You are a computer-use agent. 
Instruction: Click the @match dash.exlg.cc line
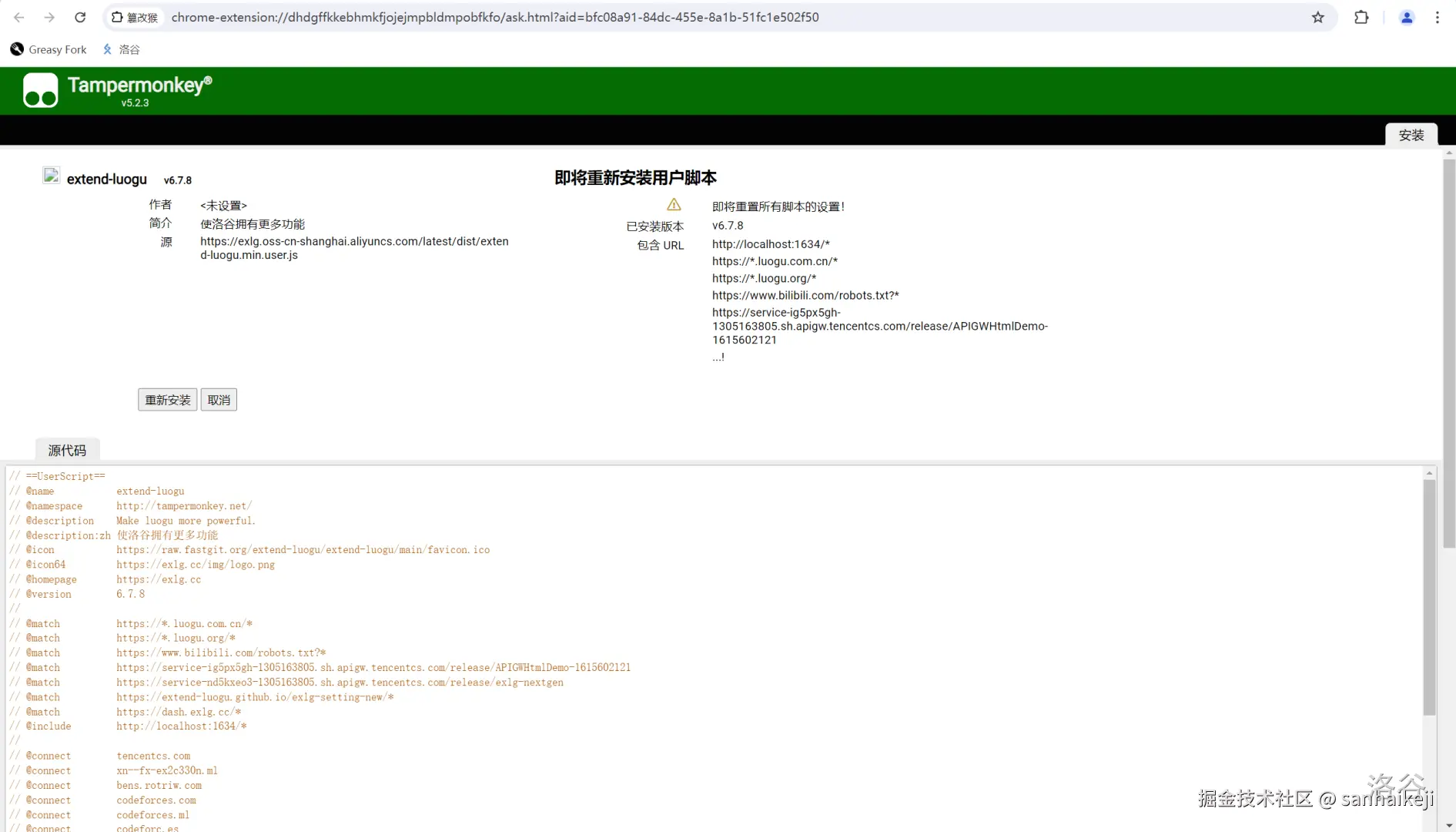click(x=126, y=712)
